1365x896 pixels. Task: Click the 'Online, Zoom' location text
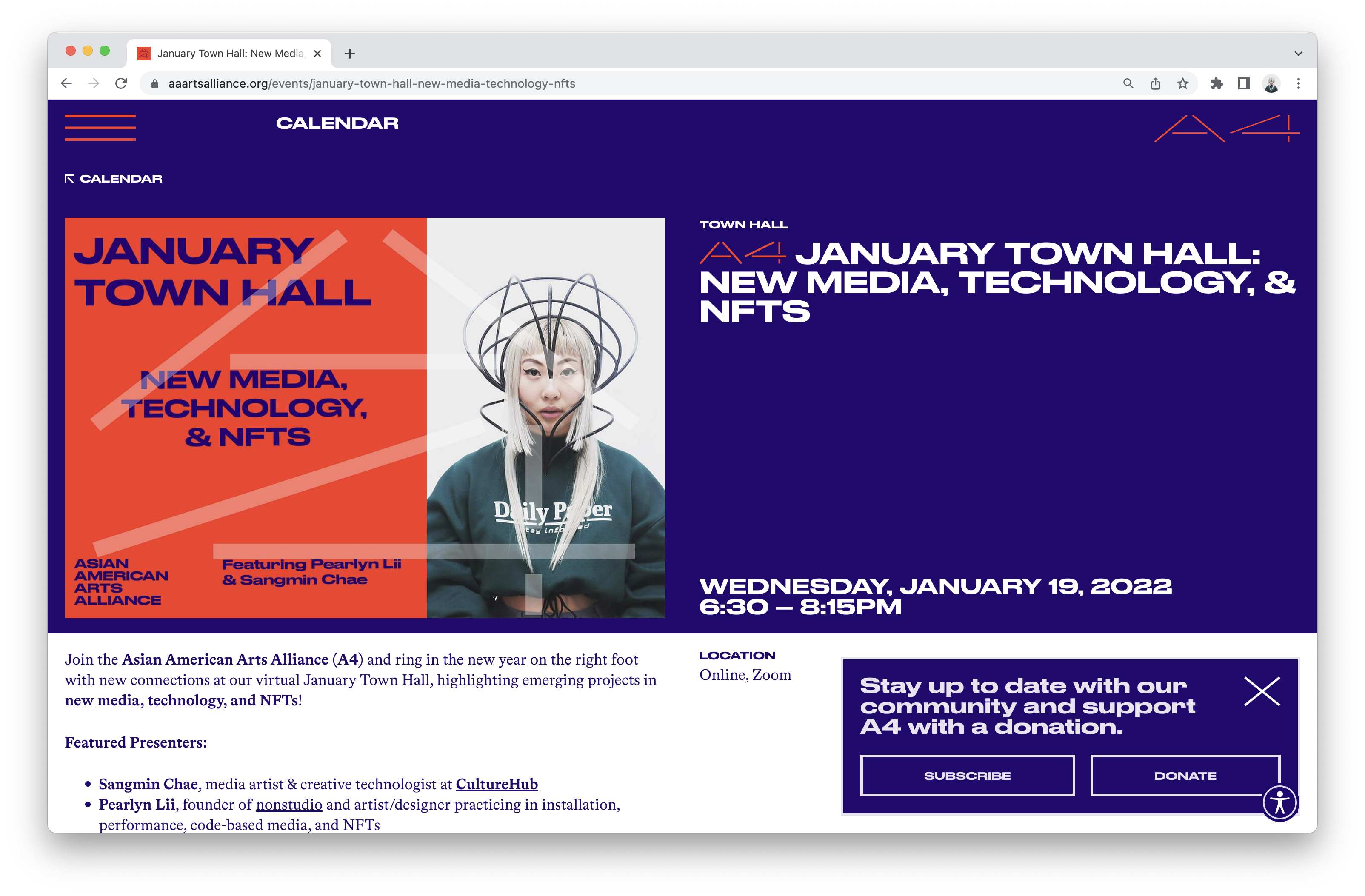point(745,675)
